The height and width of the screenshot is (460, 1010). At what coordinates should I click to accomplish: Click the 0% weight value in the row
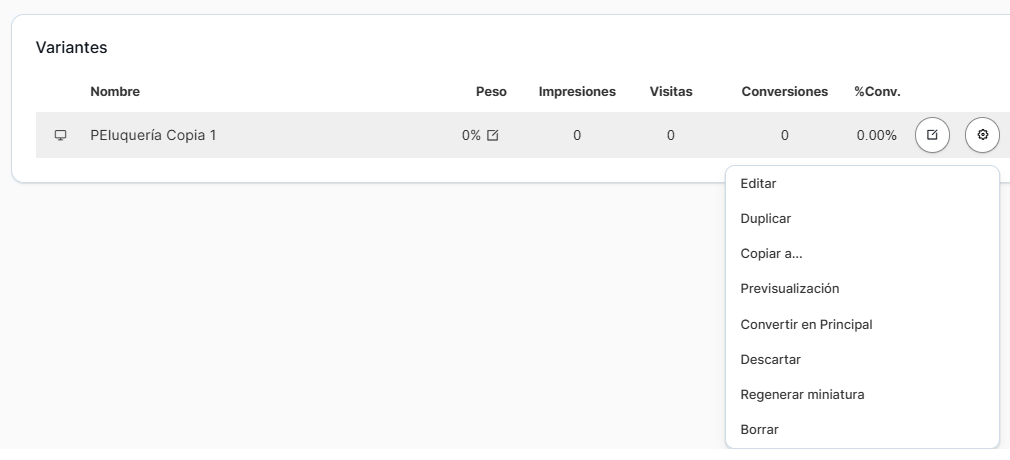(x=471, y=135)
